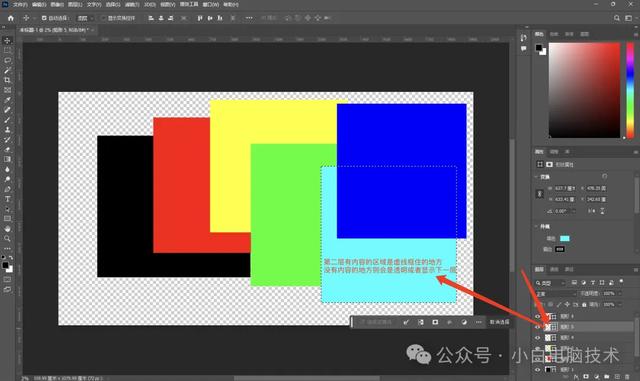Click the Home icon in the options bar
Viewport: 640px width, 381px height.
(11, 18)
